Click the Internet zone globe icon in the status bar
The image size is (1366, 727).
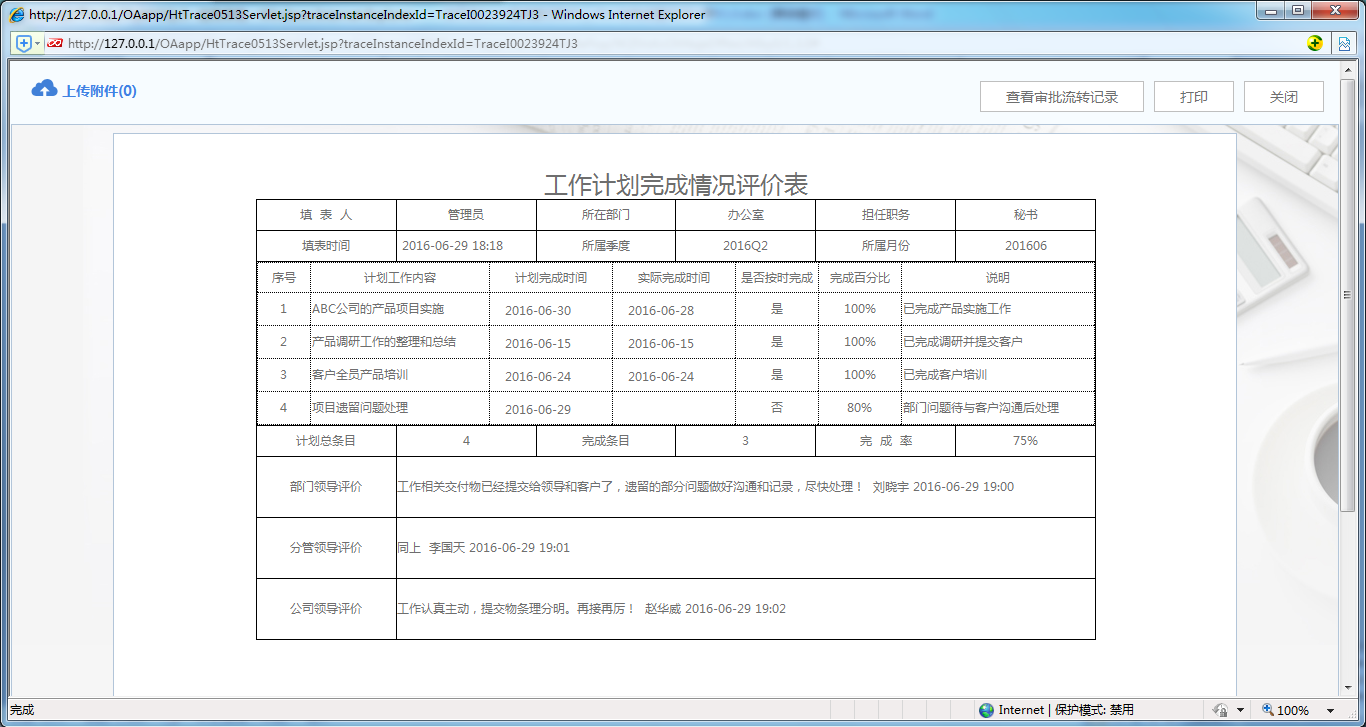986,710
